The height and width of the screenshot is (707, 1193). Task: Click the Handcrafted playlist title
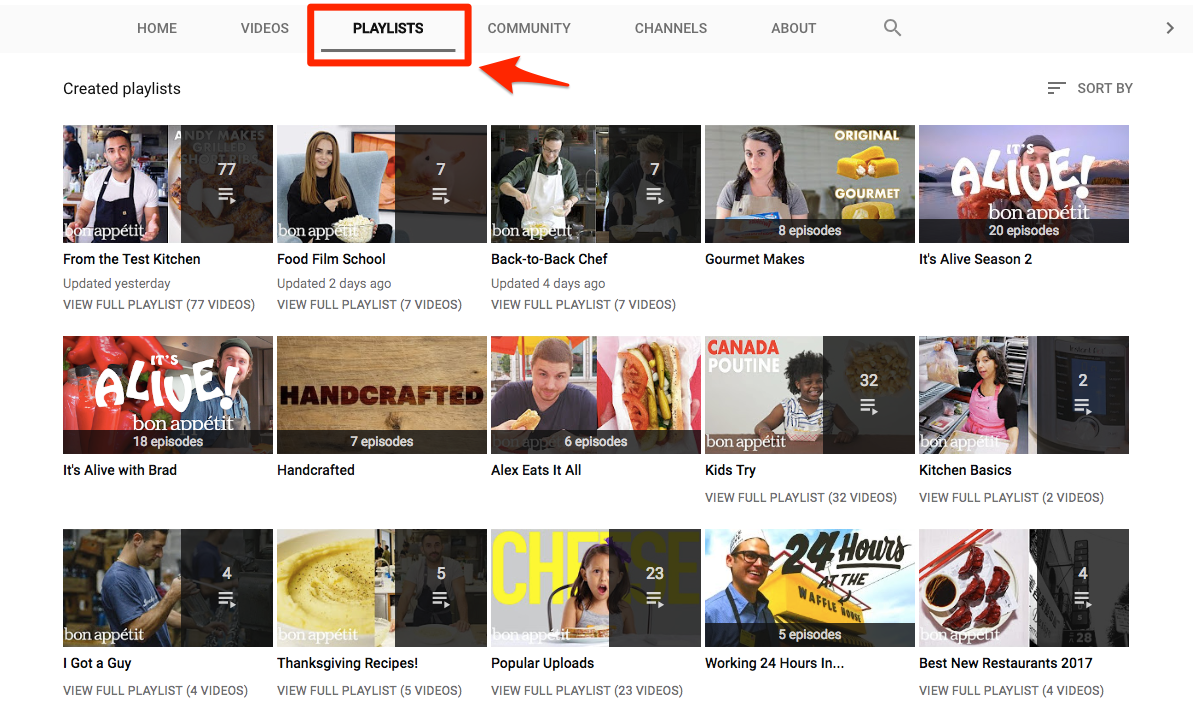click(316, 470)
